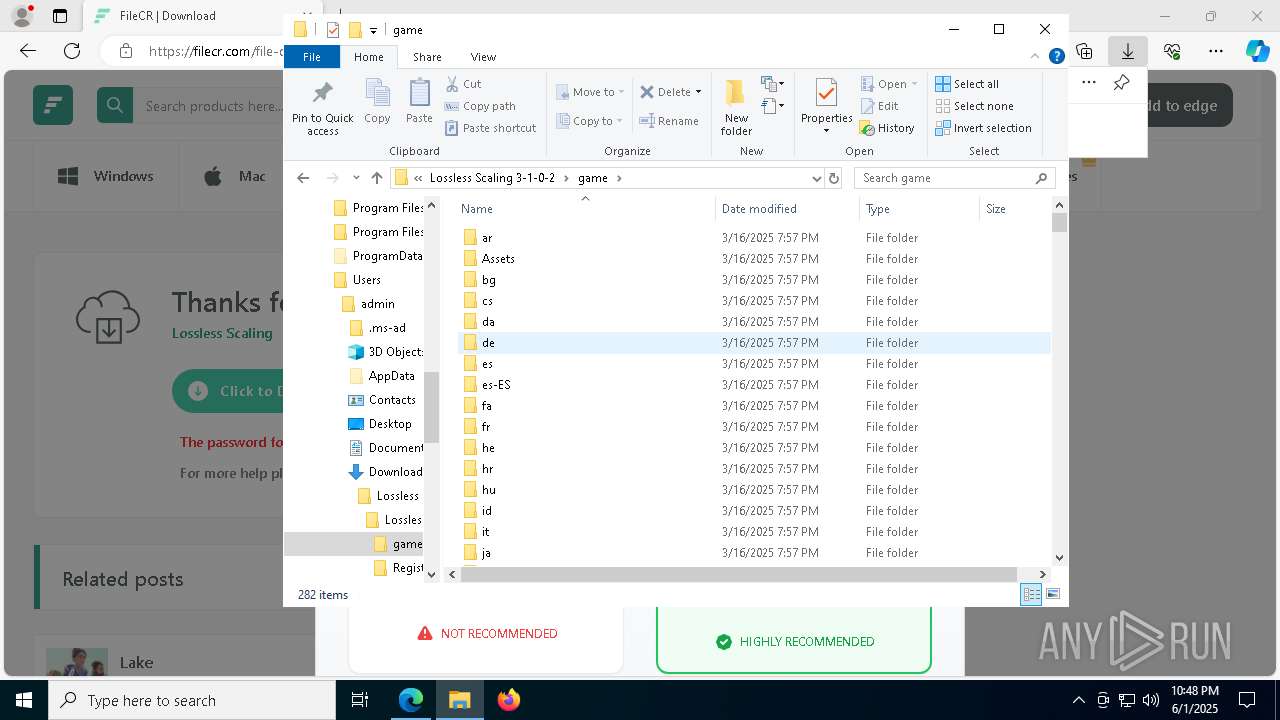1280x720 pixels.
Task: Open File Explorer help icon
Action: (1056, 57)
